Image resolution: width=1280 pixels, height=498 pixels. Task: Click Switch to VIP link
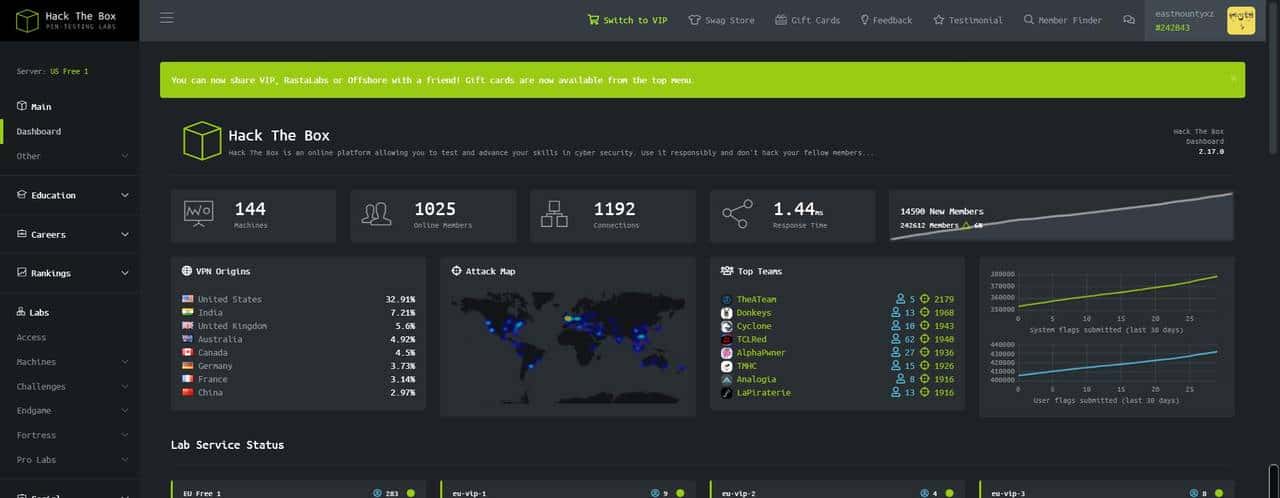627,20
